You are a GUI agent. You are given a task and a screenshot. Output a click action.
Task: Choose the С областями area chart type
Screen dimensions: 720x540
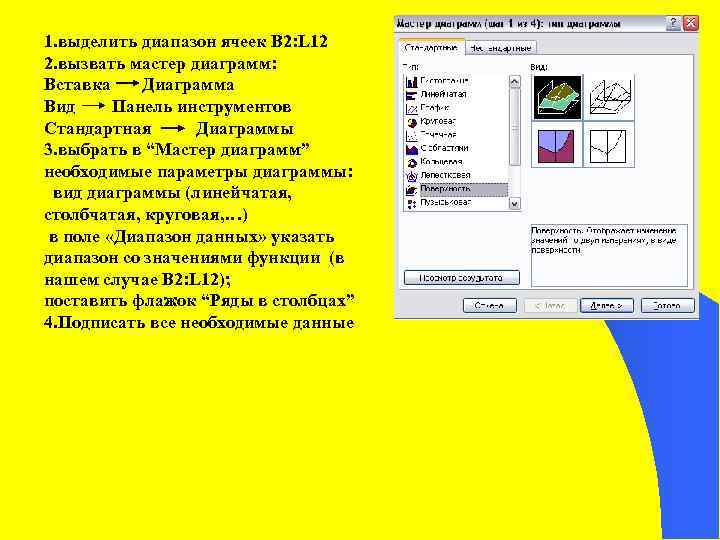click(x=438, y=149)
